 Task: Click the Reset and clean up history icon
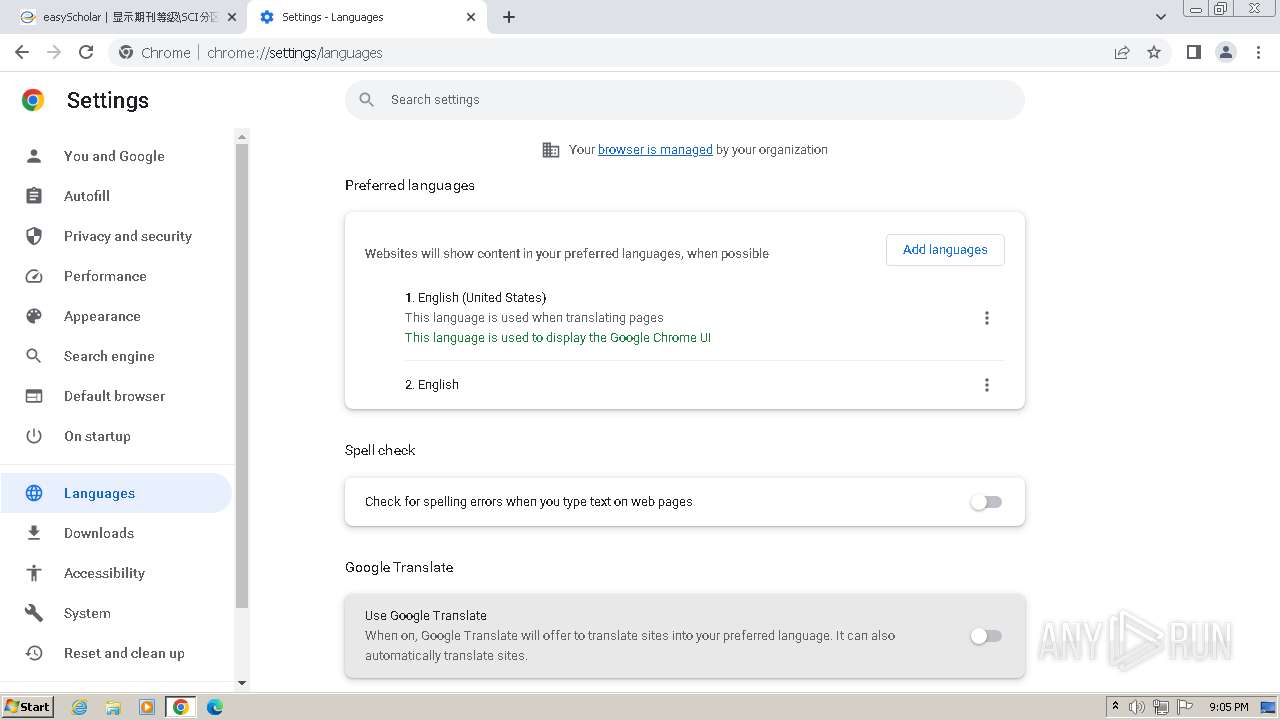[34, 653]
